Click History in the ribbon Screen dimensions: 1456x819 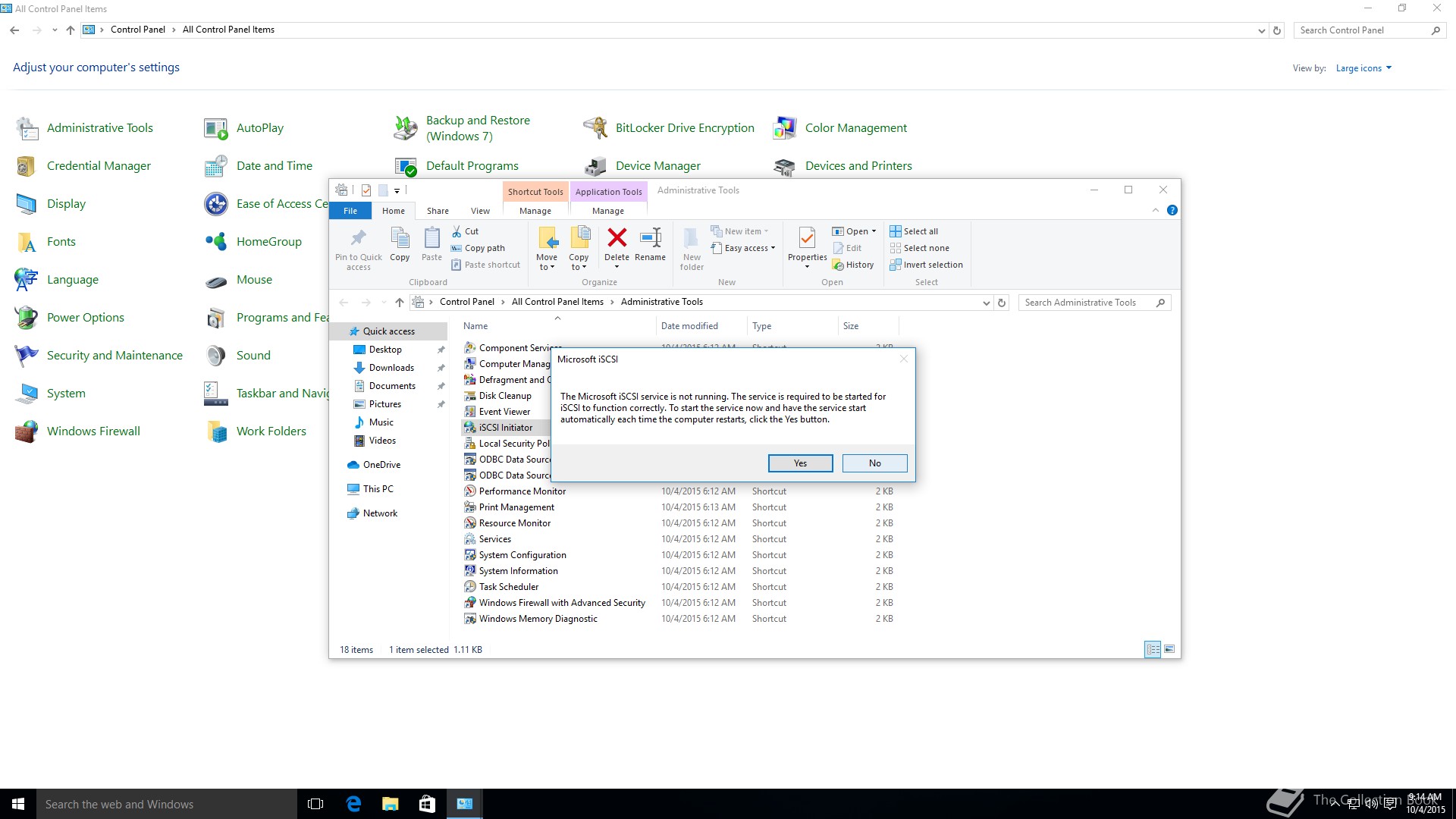[x=853, y=265]
